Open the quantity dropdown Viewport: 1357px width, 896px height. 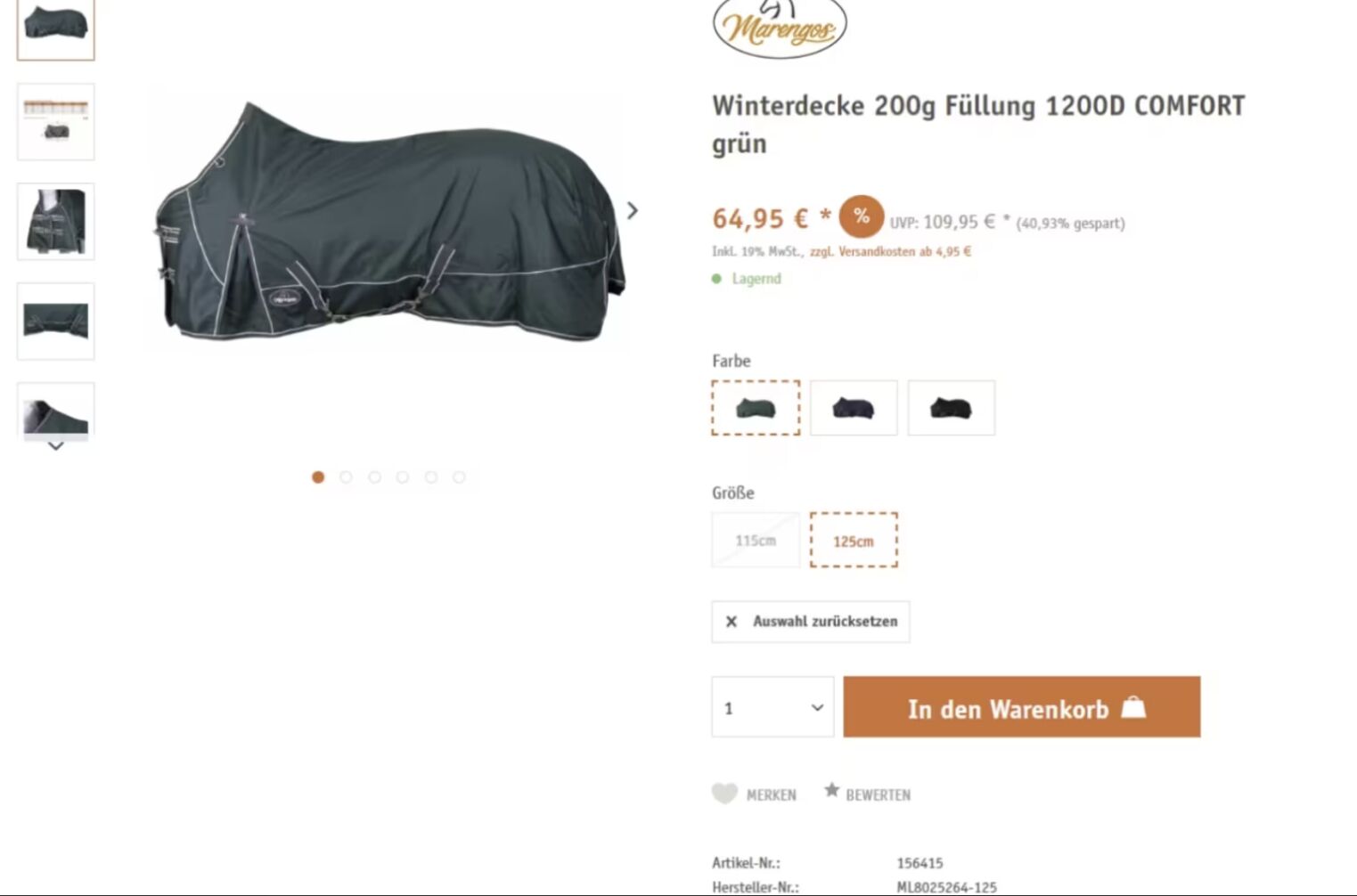773,707
